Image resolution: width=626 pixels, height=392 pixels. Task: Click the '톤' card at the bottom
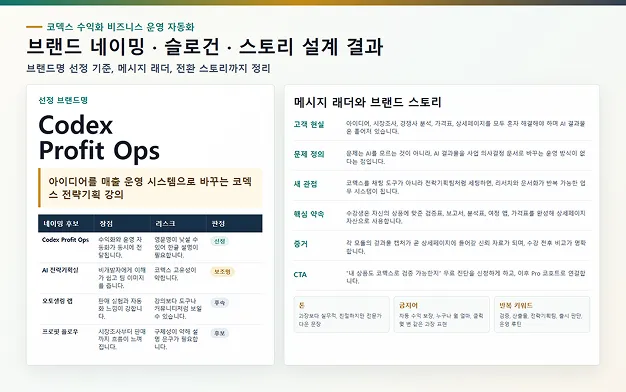(x=341, y=315)
